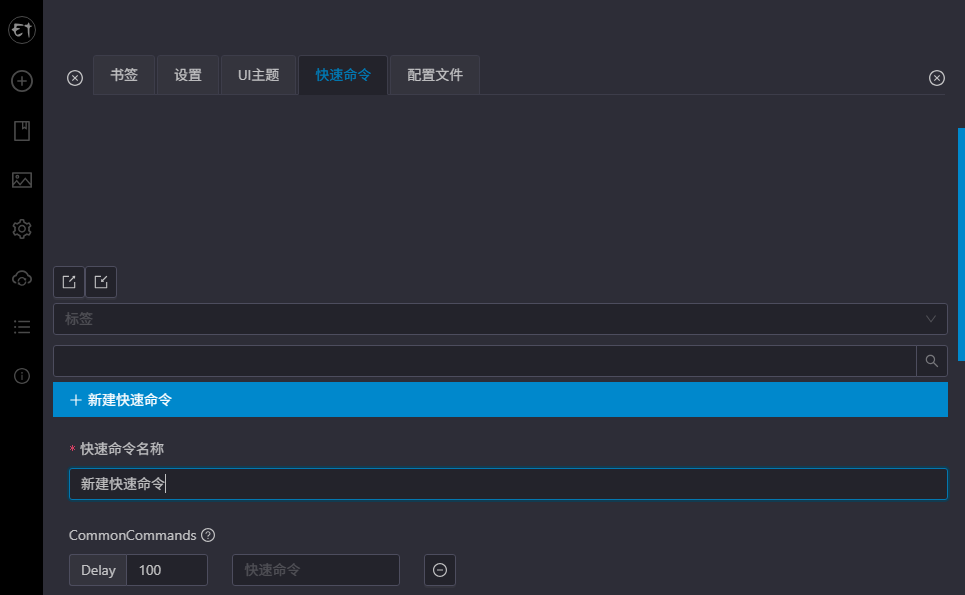This screenshot has height=595, width=965.
Task: Open the session list sidebar icon
Action: [21, 327]
